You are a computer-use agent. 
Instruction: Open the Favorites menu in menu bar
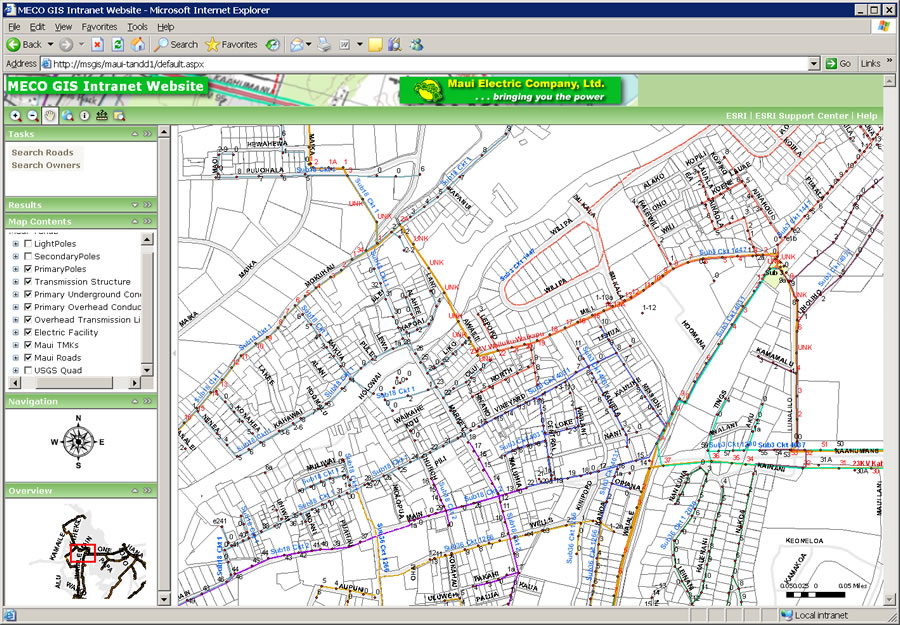pyautogui.click(x=99, y=27)
